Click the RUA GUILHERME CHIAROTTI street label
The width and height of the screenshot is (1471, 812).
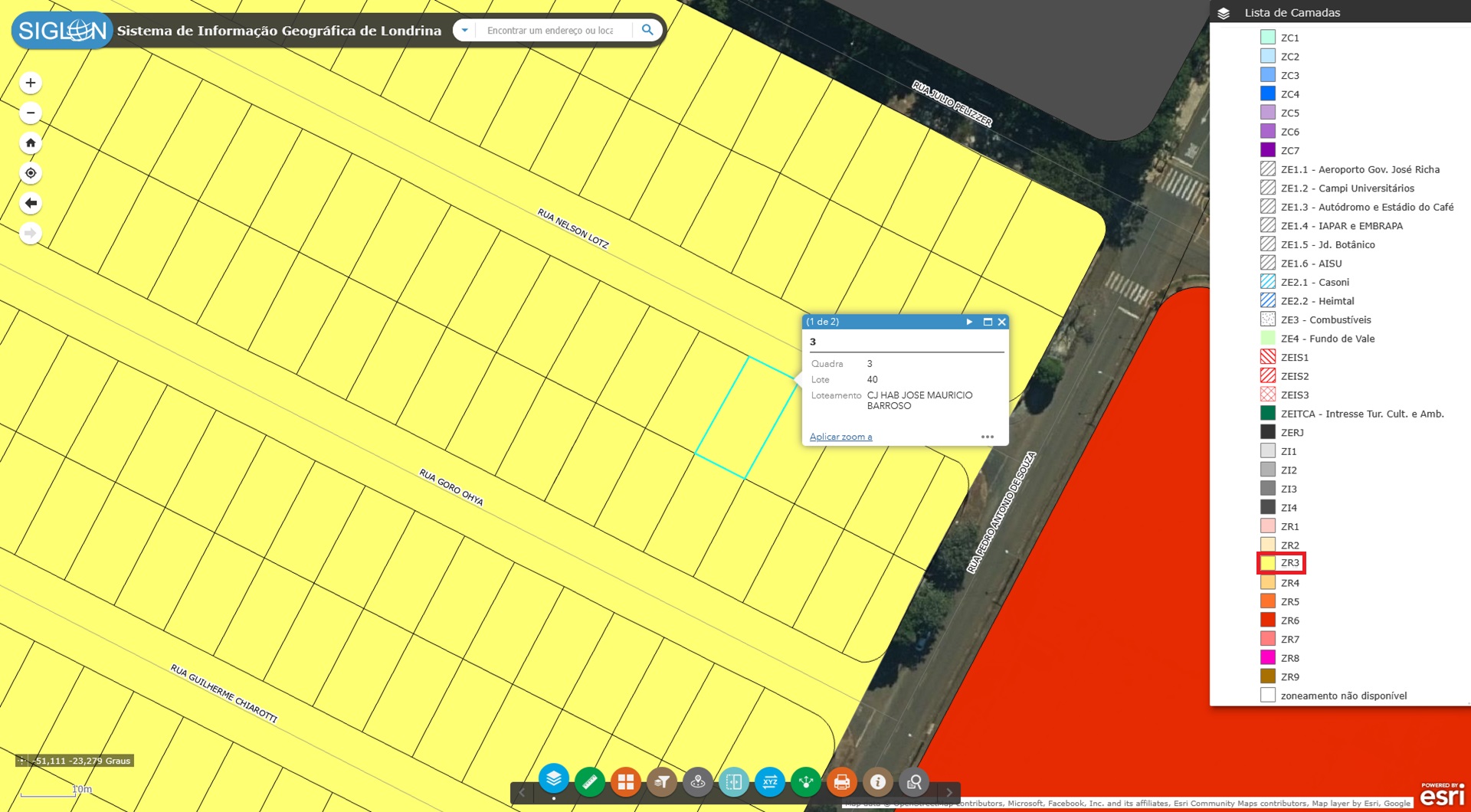[x=224, y=693]
